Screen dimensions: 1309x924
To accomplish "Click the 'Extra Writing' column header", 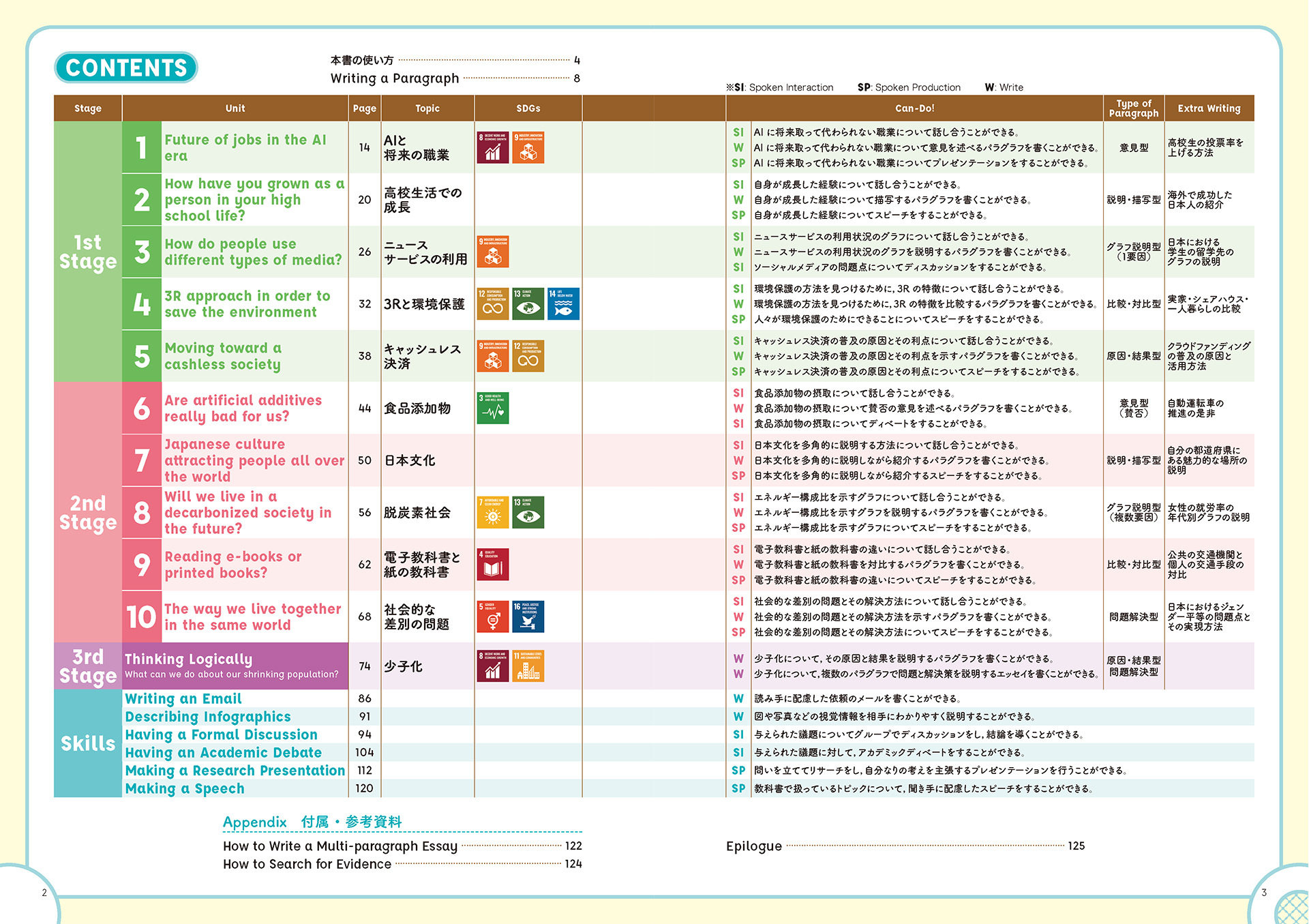I will click(x=1209, y=108).
